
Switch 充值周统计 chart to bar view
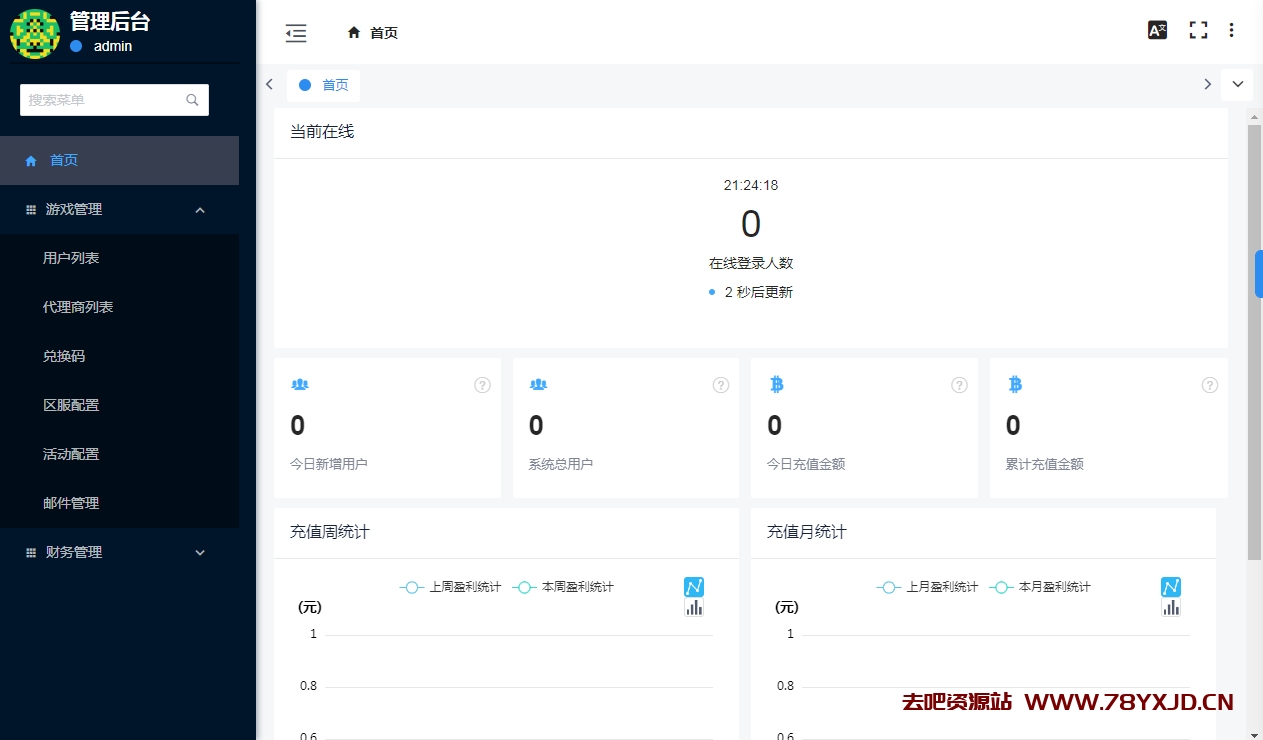(x=694, y=607)
